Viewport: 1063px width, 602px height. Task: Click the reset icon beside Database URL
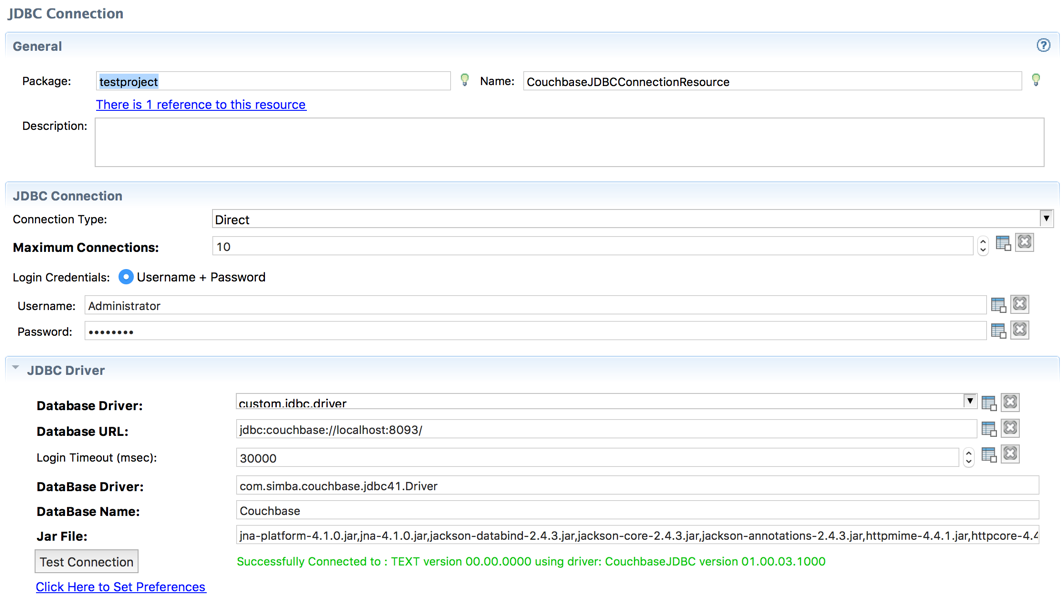[x=1010, y=427]
